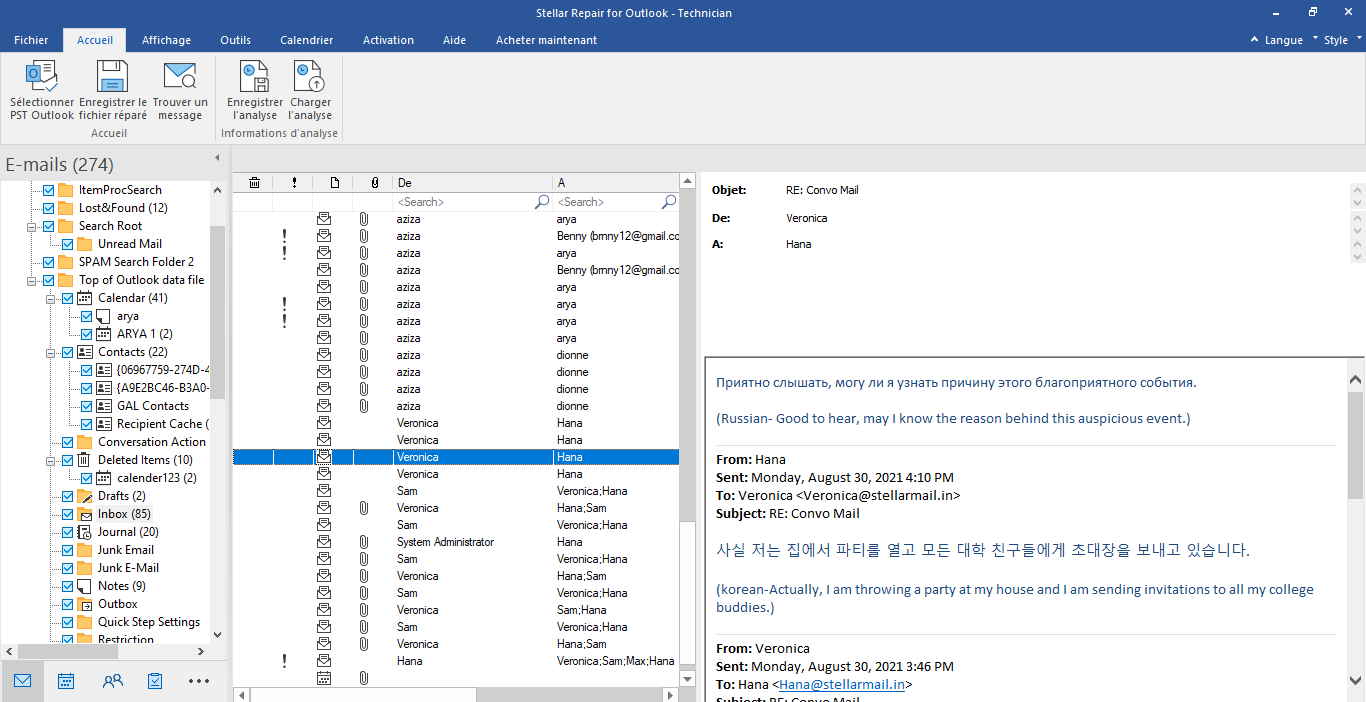Sort by importance exclamation column header
The width and height of the screenshot is (1366, 702).
pyautogui.click(x=294, y=183)
